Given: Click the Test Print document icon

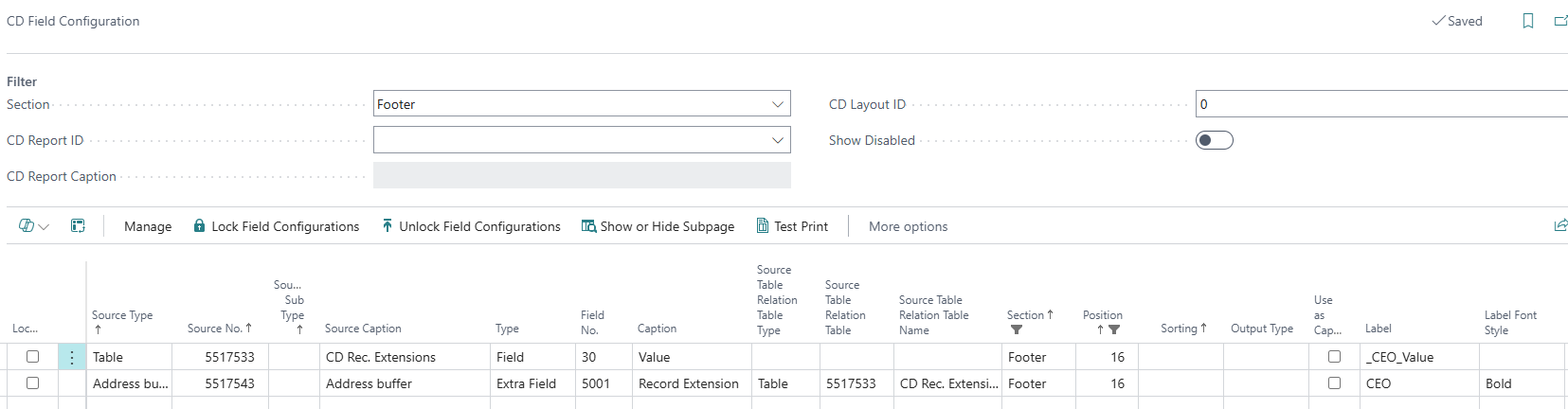Looking at the screenshot, I should coord(763,226).
